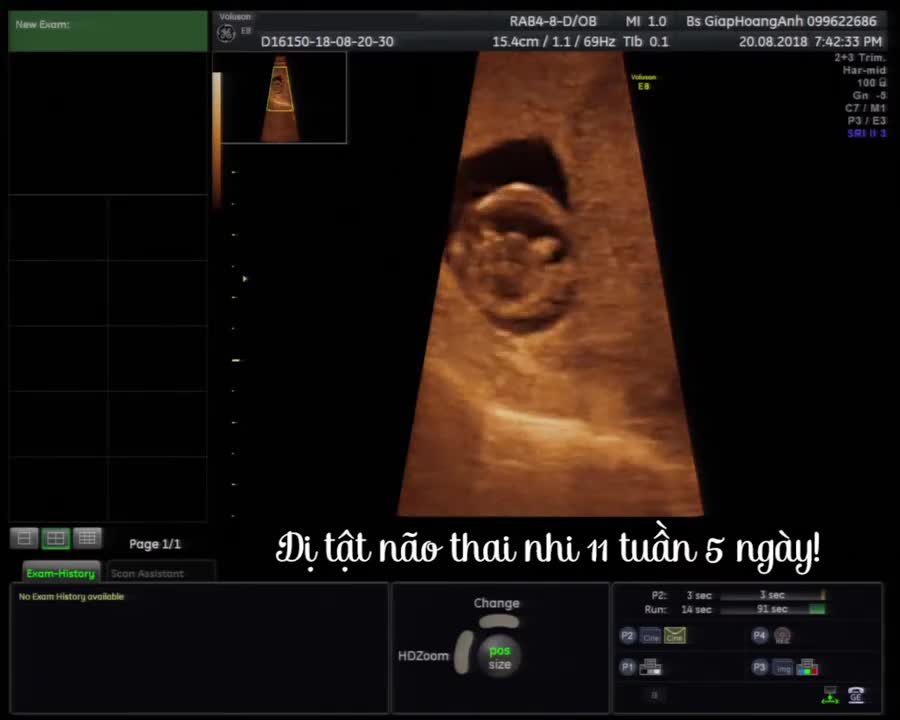This screenshot has height=720, width=900.
Task: Click the 2+3 Trim. preset text
Action: pyautogui.click(x=860, y=57)
